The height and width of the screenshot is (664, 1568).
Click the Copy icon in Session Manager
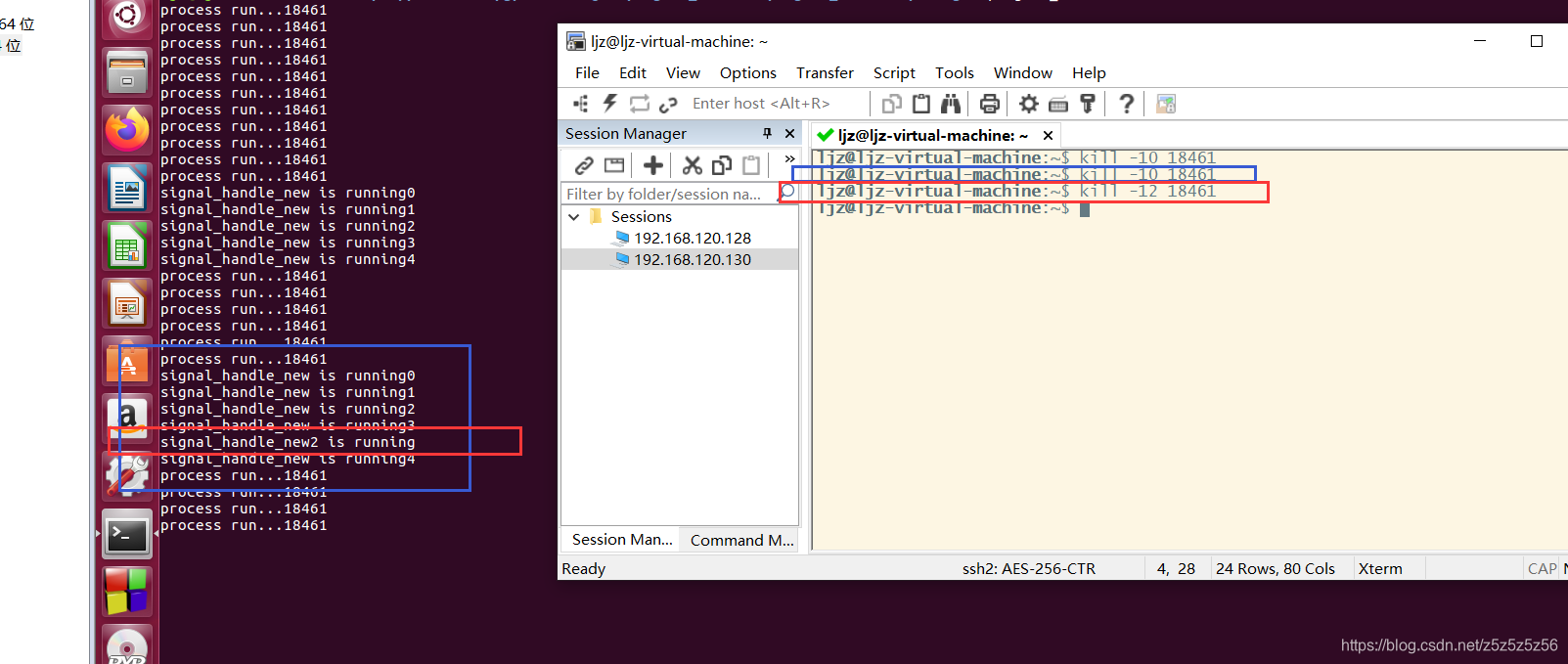click(x=722, y=165)
